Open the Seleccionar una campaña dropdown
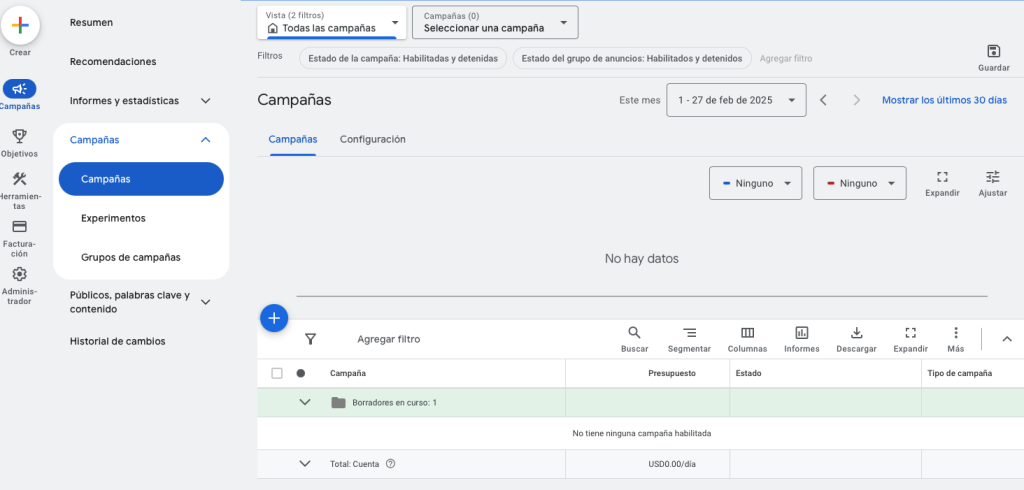The height and width of the screenshot is (490, 1024). click(495, 22)
